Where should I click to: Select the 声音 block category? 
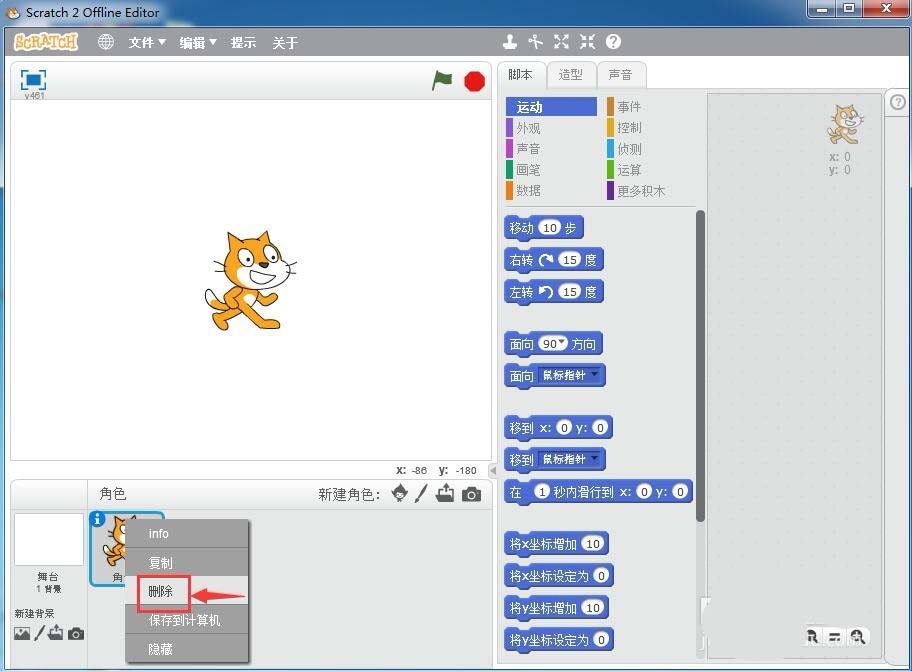click(551, 149)
